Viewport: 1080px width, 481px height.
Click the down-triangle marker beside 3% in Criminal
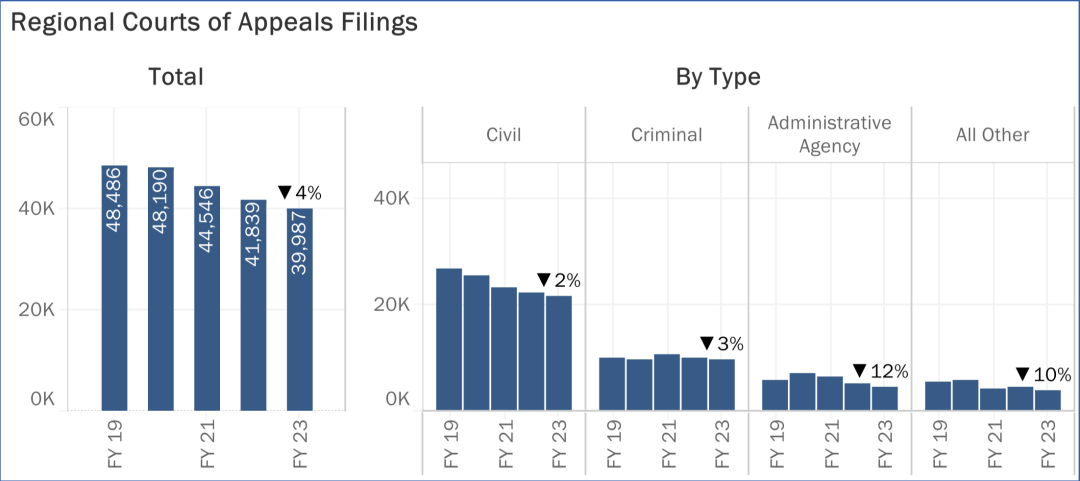[707, 344]
